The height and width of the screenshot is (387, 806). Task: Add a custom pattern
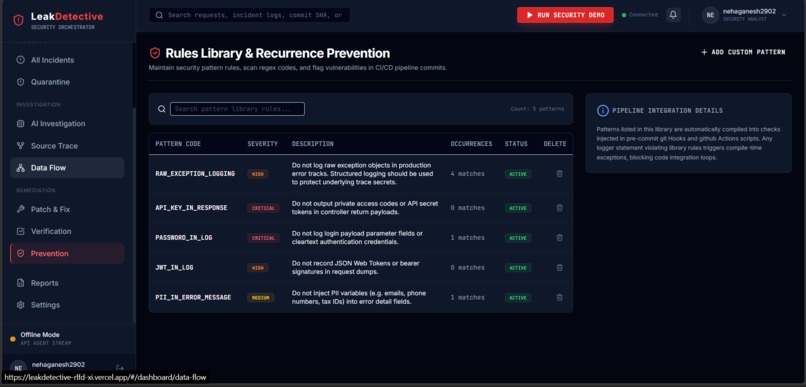(x=743, y=52)
